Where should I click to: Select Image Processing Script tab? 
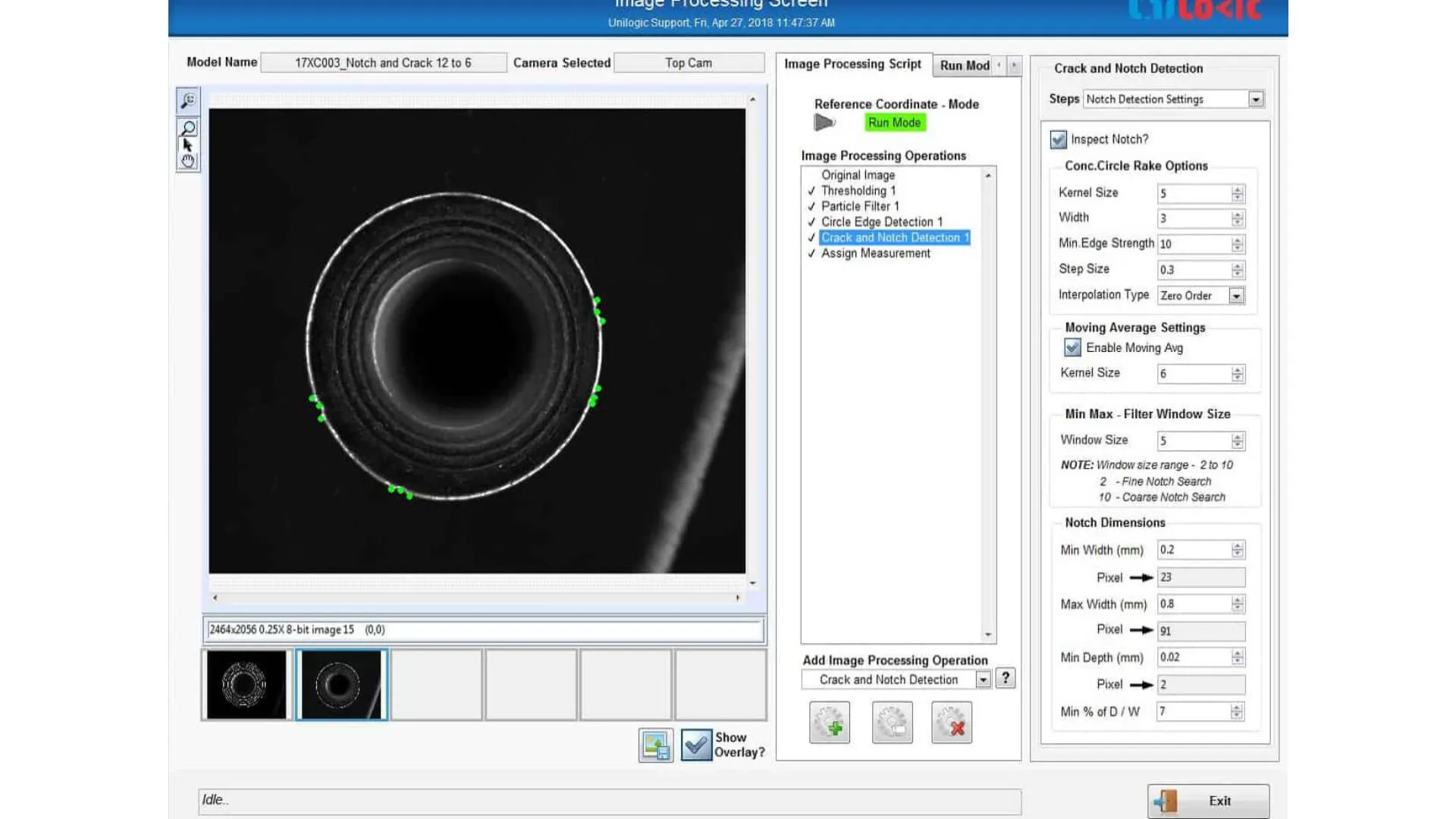click(852, 64)
